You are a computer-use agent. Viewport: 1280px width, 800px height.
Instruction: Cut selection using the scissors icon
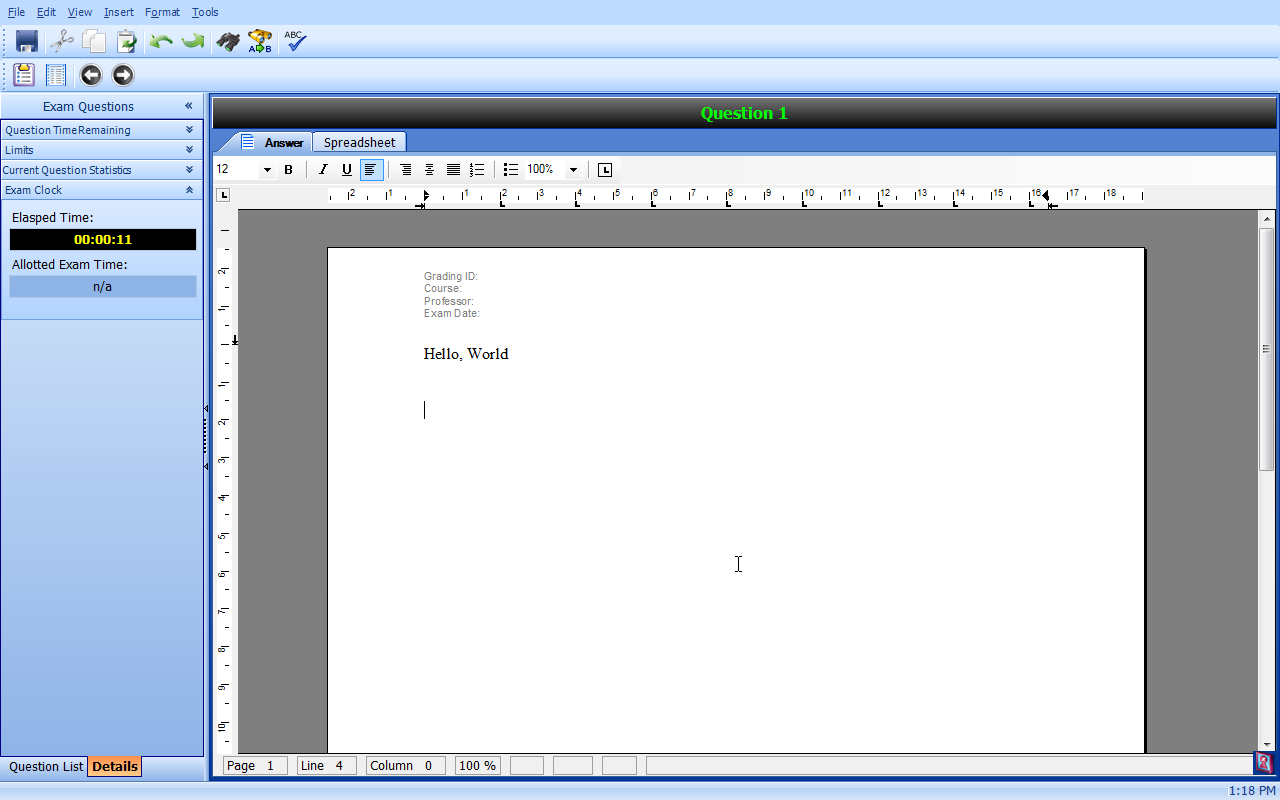(62, 41)
